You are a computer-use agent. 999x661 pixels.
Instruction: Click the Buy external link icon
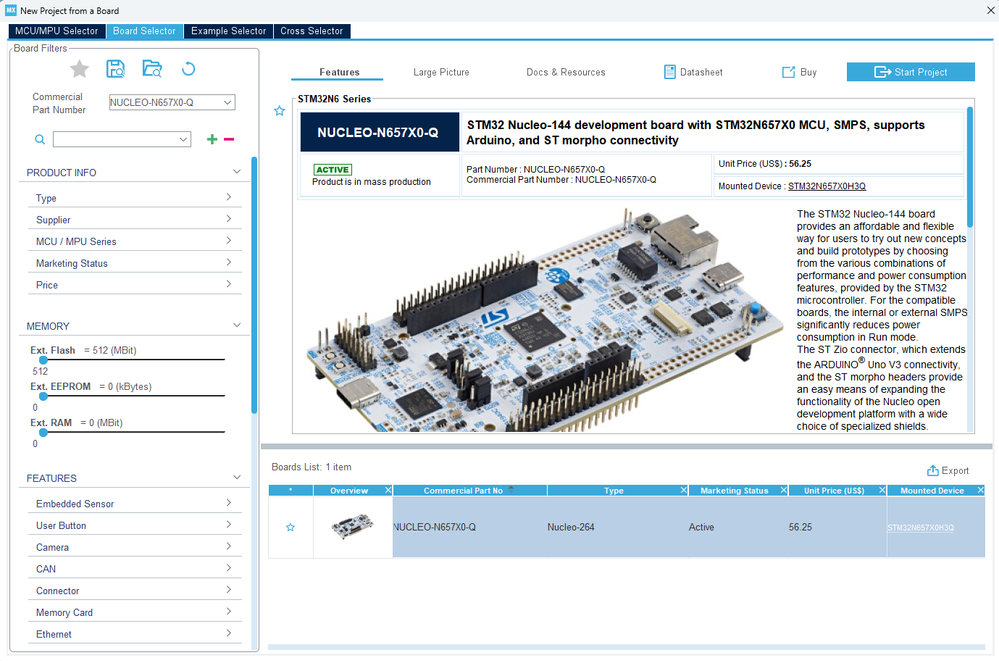point(788,72)
